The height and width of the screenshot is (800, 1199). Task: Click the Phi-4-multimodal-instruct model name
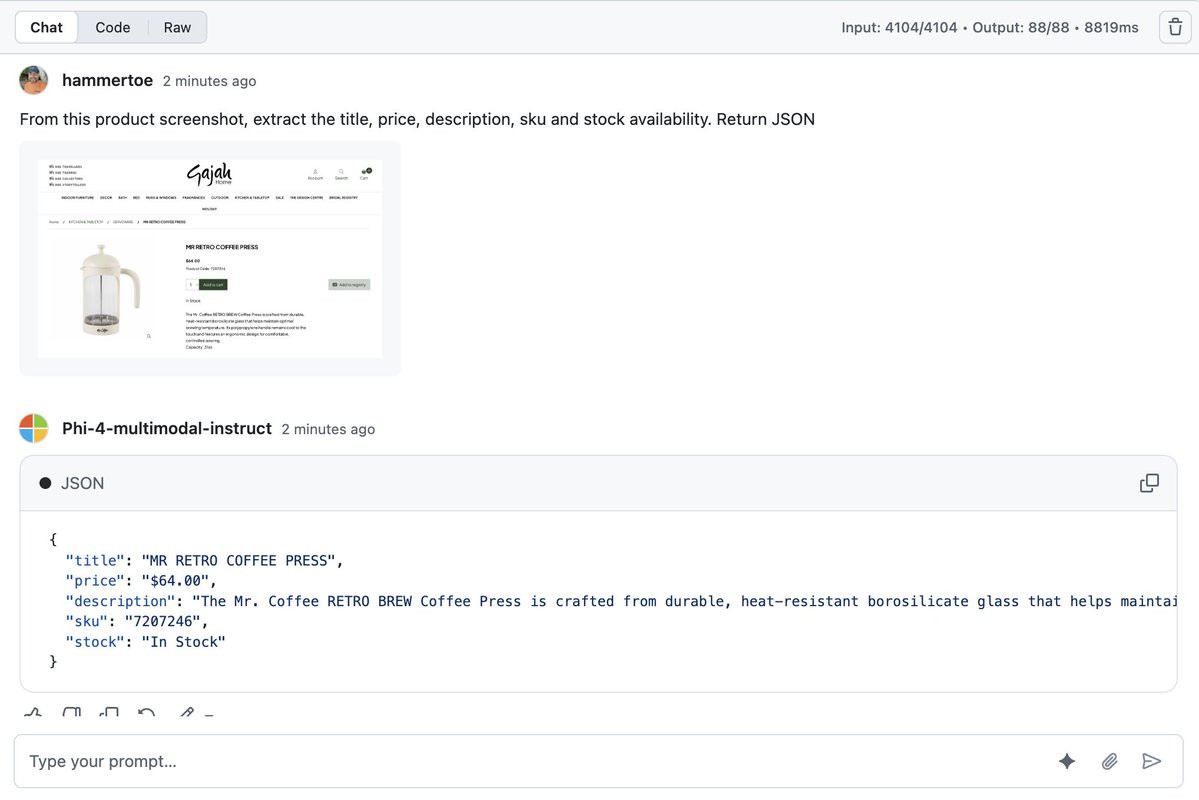click(167, 428)
